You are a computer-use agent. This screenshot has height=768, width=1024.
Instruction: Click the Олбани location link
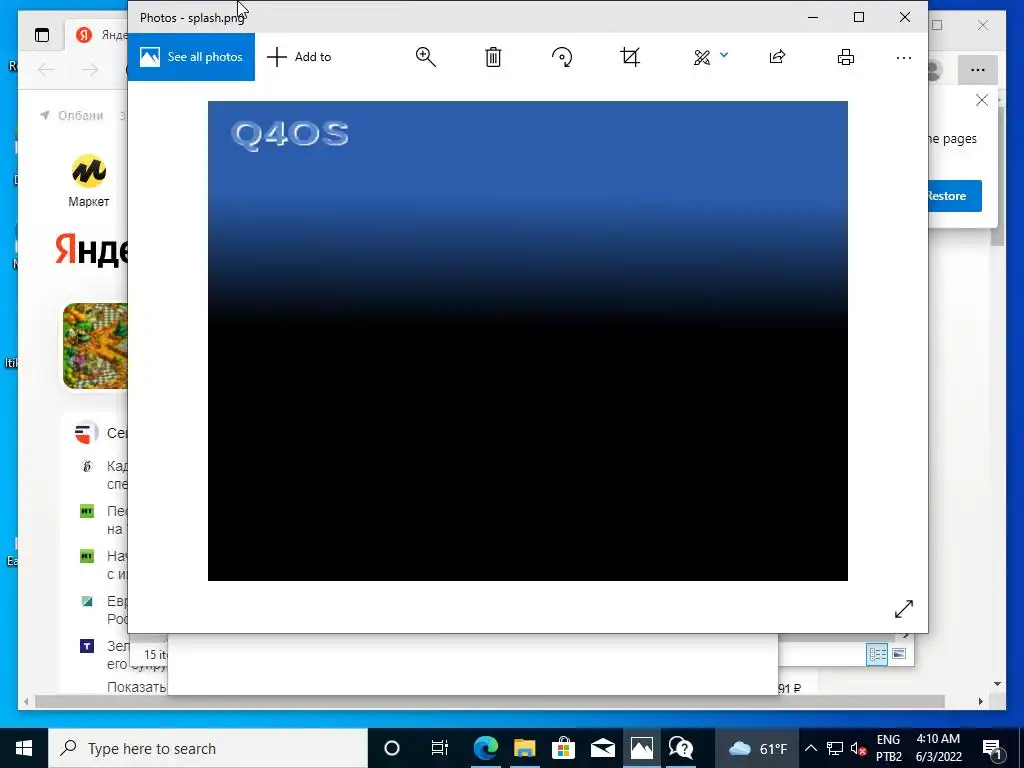(72, 116)
